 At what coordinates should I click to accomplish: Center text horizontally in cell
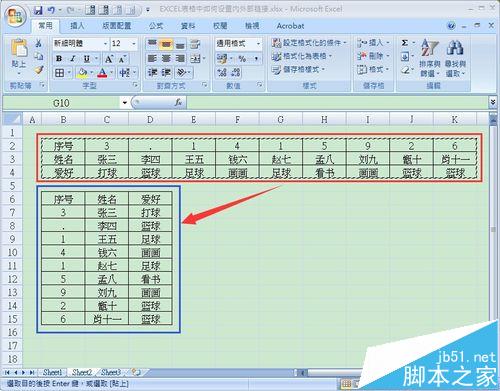pos(166,59)
